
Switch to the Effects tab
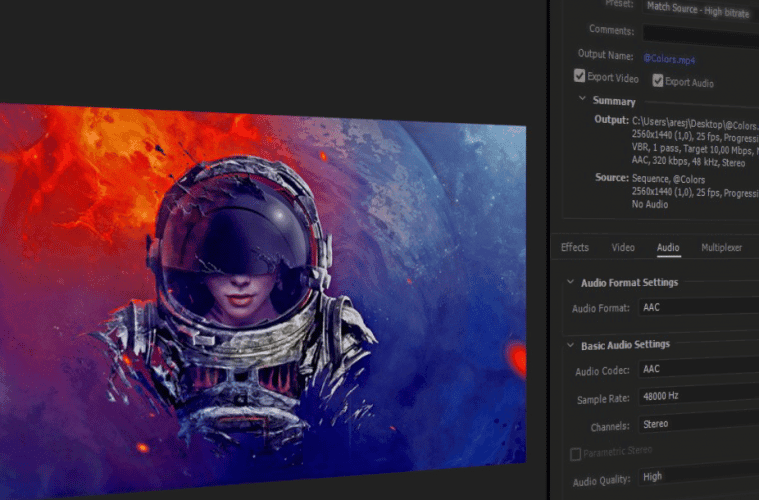(x=575, y=247)
